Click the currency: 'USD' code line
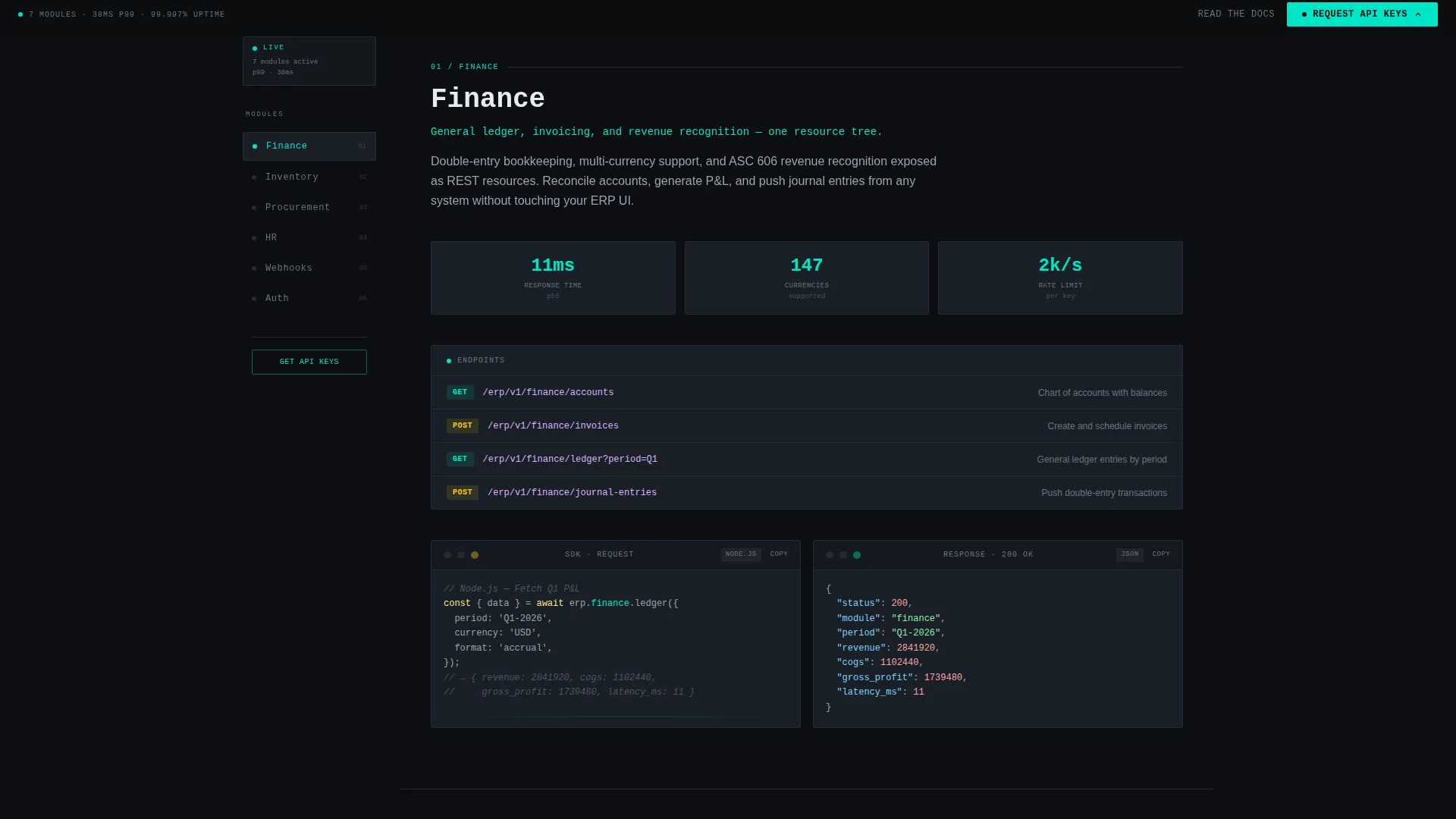 click(x=497, y=633)
